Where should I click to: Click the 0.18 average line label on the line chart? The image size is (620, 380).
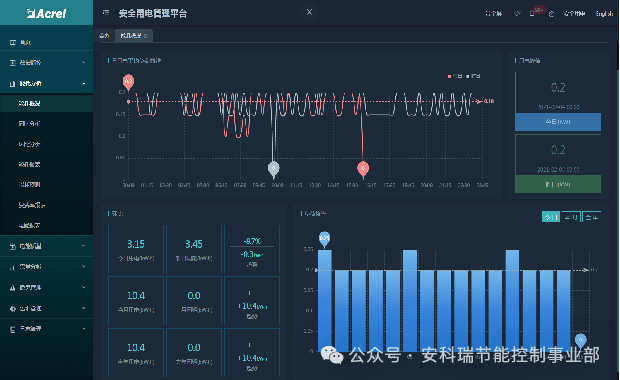489,101
